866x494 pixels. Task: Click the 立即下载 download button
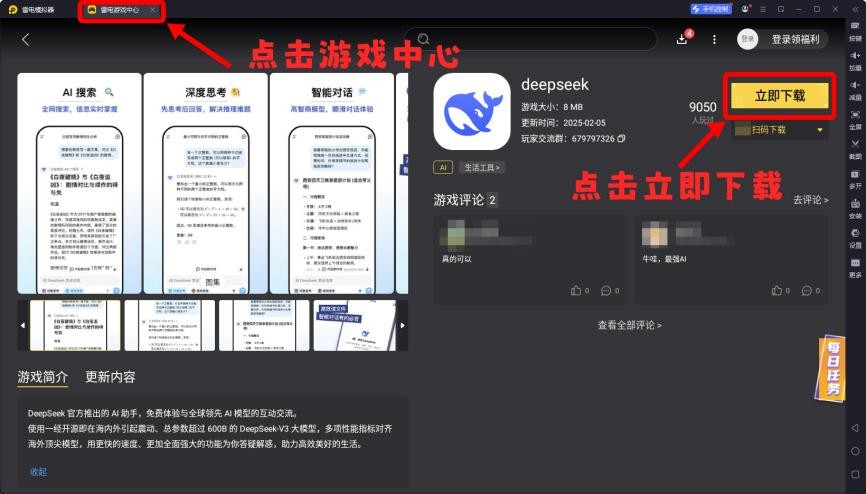[x=780, y=96]
